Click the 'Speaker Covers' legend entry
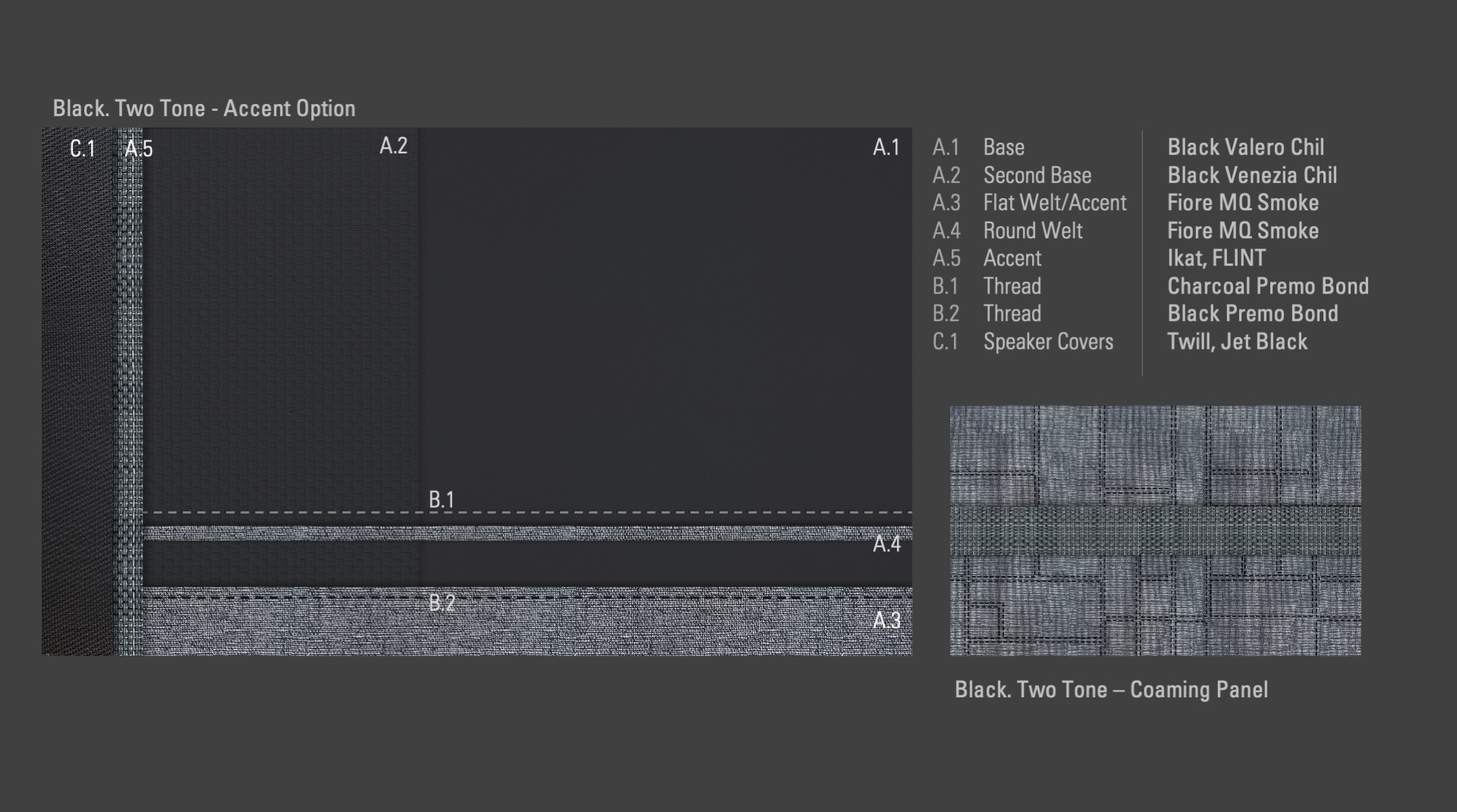1457x812 pixels. point(1048,341)
